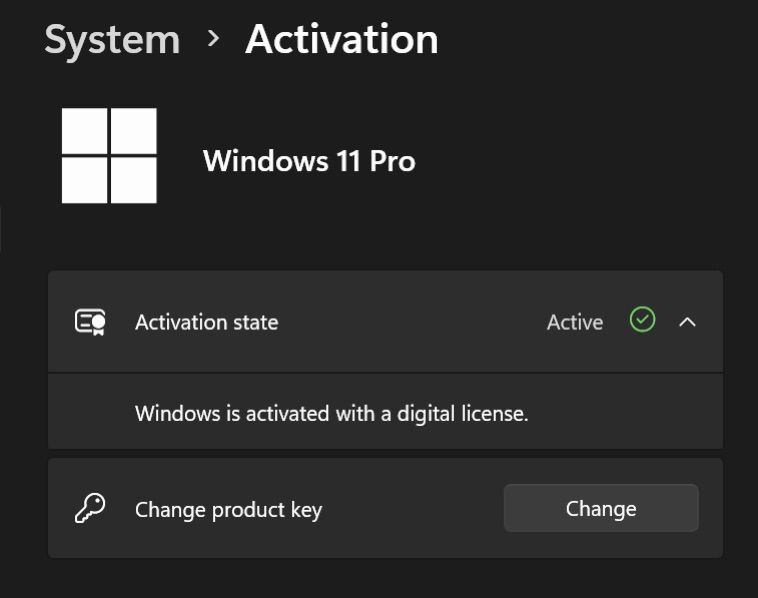Image resolution: width=758 pixels, height=598 pixels.
Task: Click the Windows 11 Pro edition label
Action: [309, 161]
